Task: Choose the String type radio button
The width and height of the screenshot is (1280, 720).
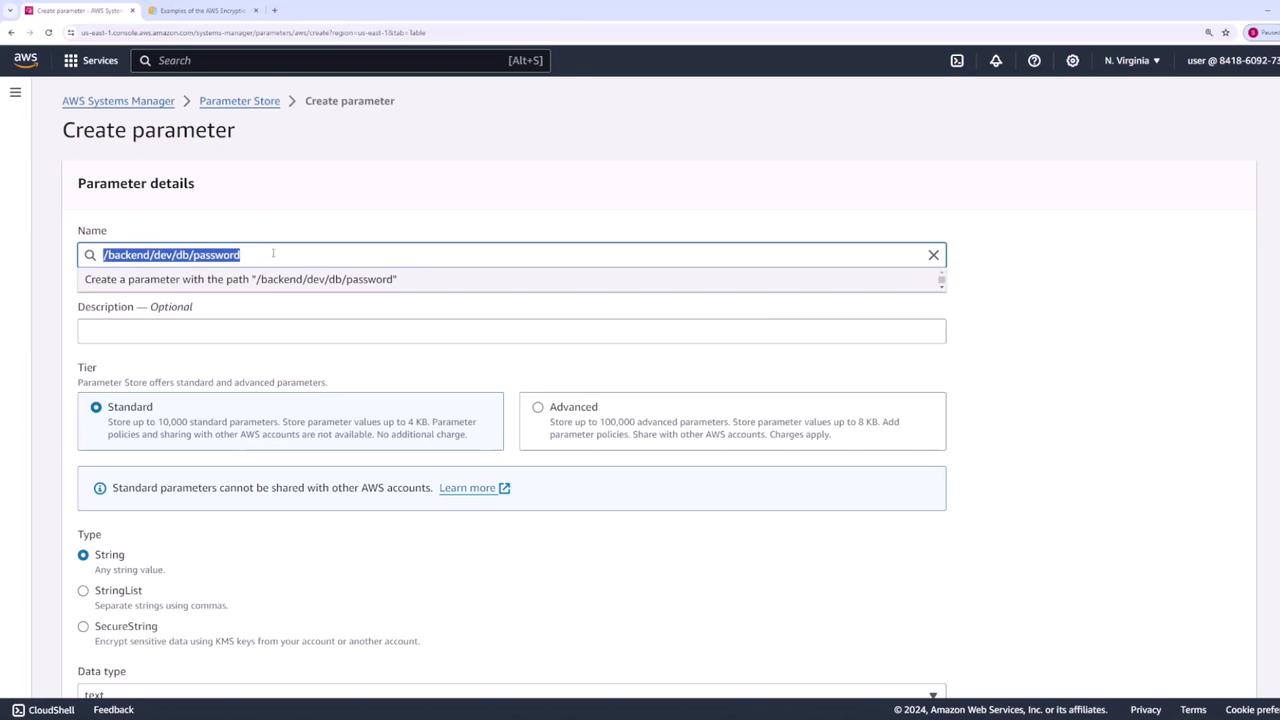Action: click(x=83, y=555)
